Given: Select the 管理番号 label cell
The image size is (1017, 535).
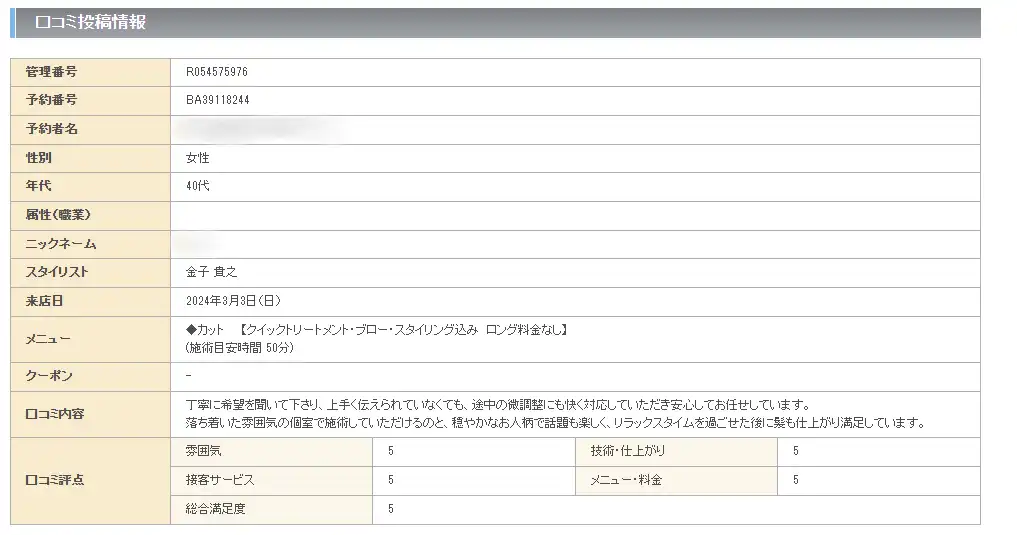Looking at the screenshot, I should [x=90, y=73].
